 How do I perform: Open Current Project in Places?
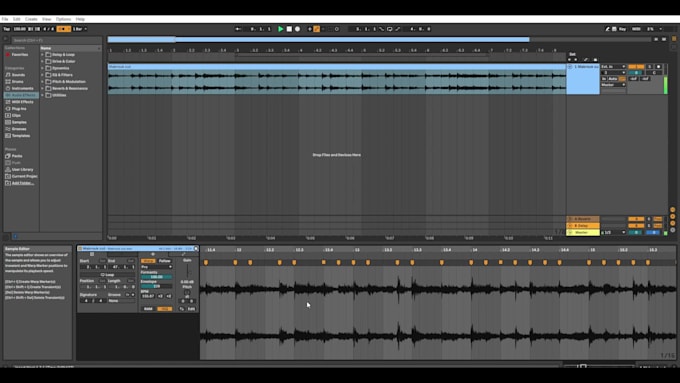pyautogui.click(x=24, y=177)
